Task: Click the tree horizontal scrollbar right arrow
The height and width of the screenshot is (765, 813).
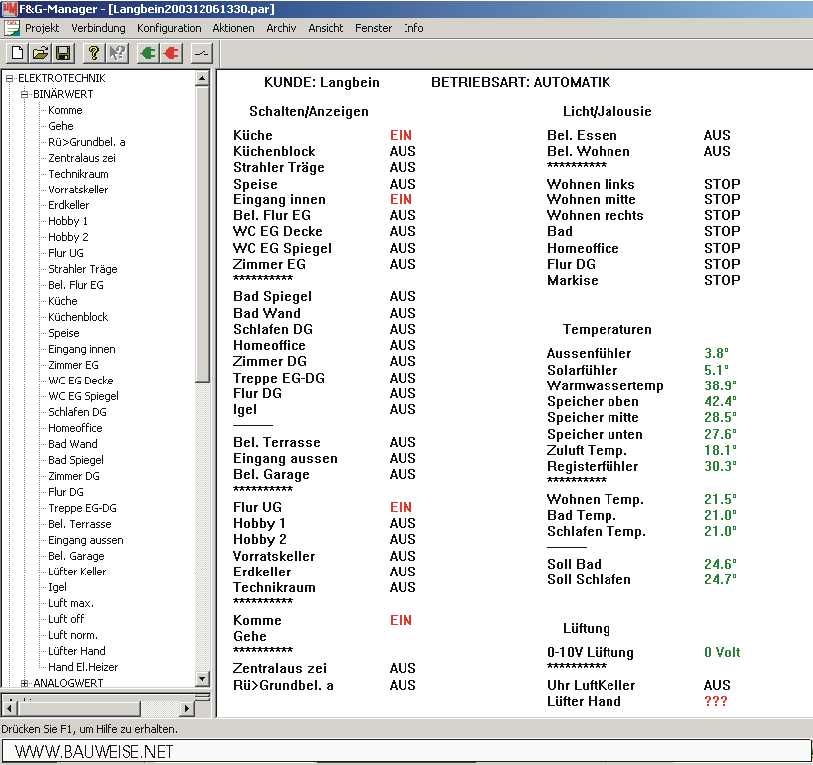Action: click(186, 708)
